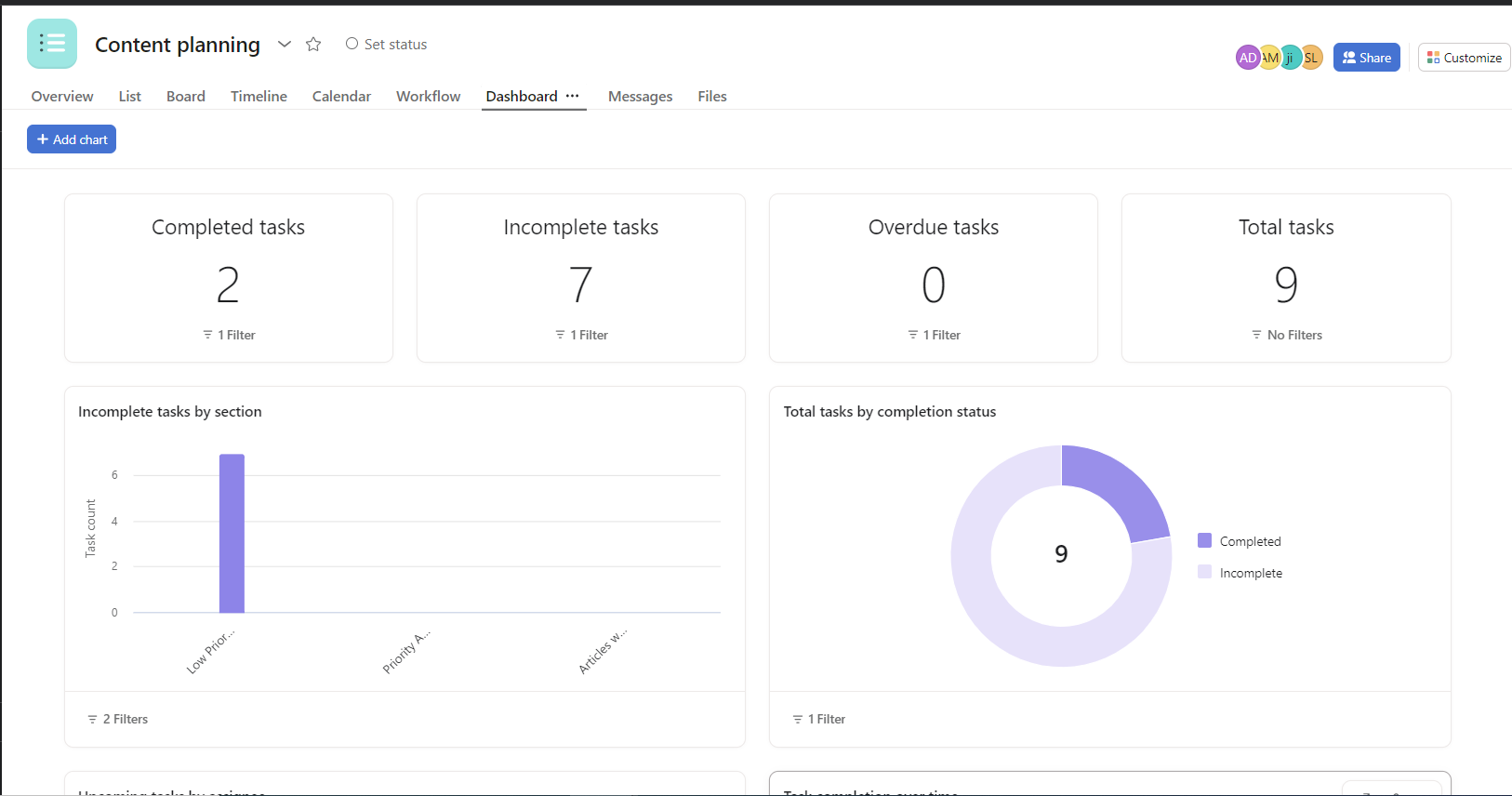Viewport: 1512px width, 796px height.
Task: Share the project with the Share button
Action: point(1366,58)
